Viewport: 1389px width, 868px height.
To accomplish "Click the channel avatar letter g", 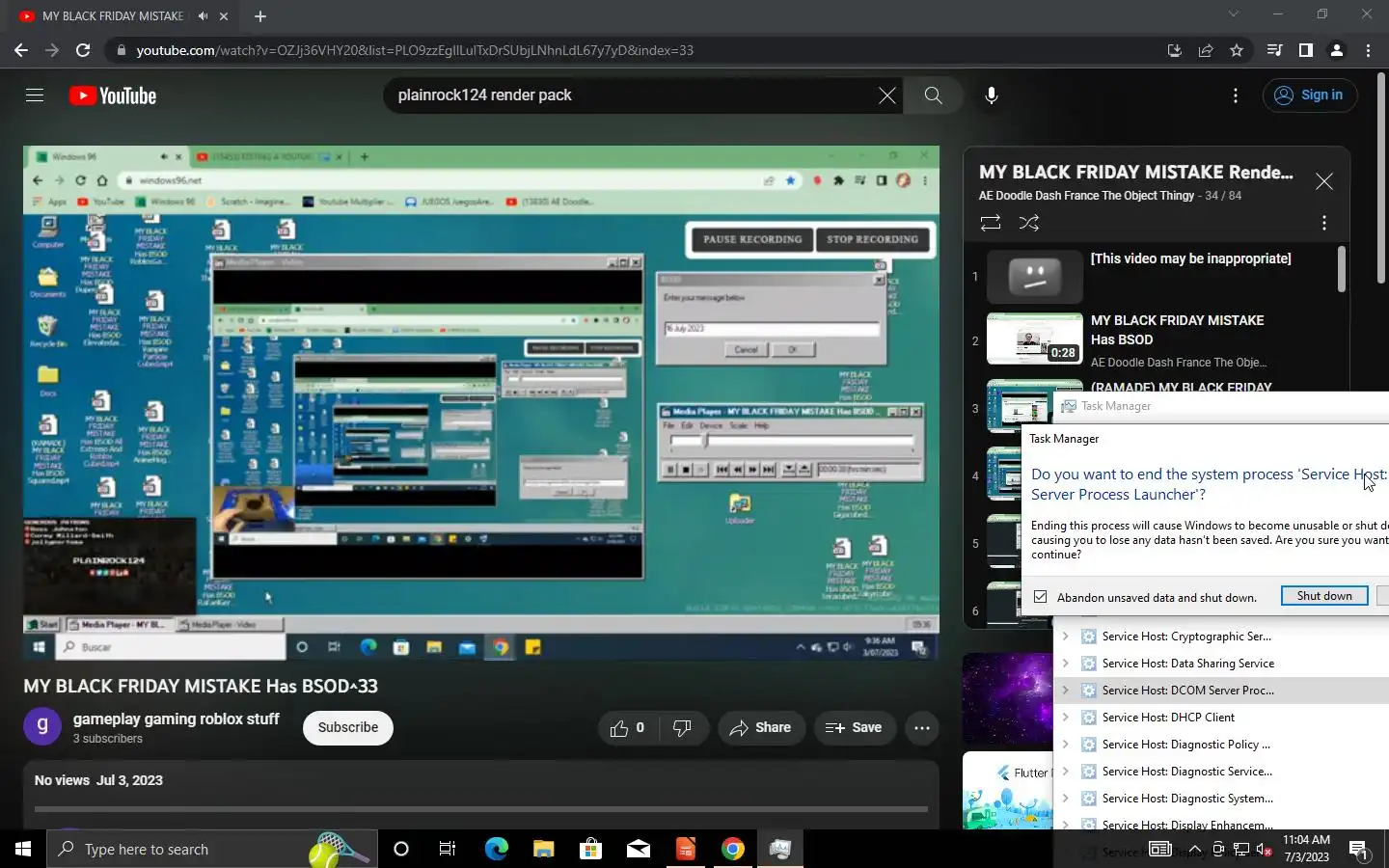I will click(42, 726).
